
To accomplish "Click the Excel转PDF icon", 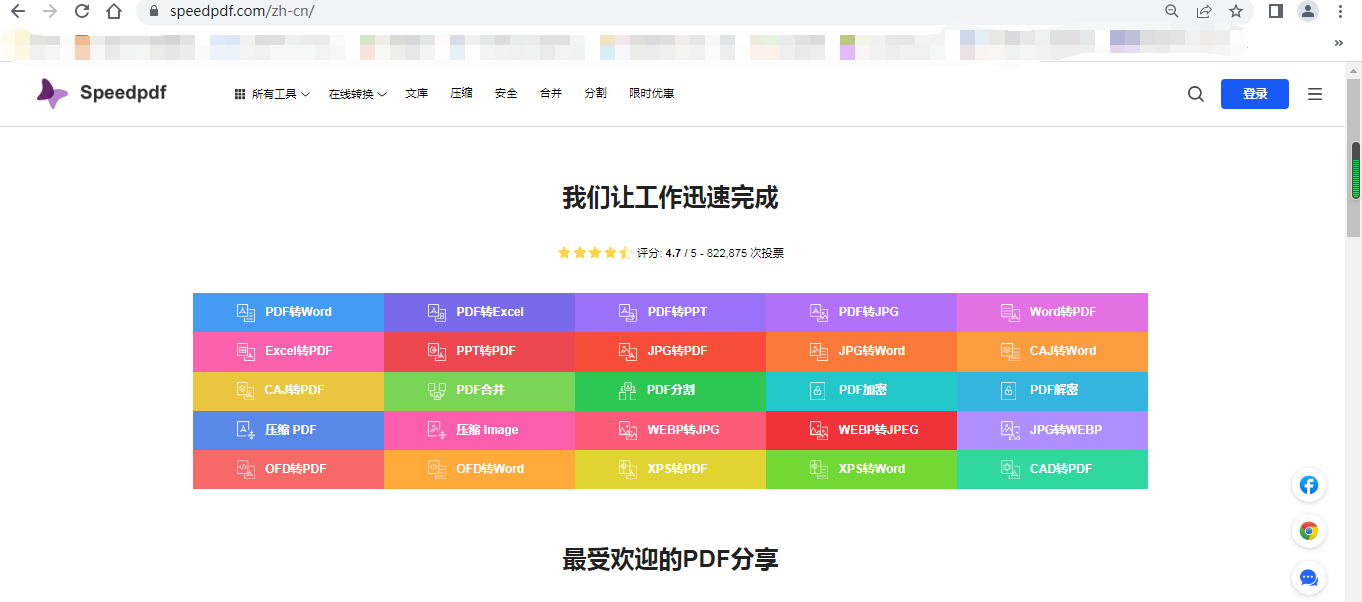I will pyautogui.click(x=246, y=351).
